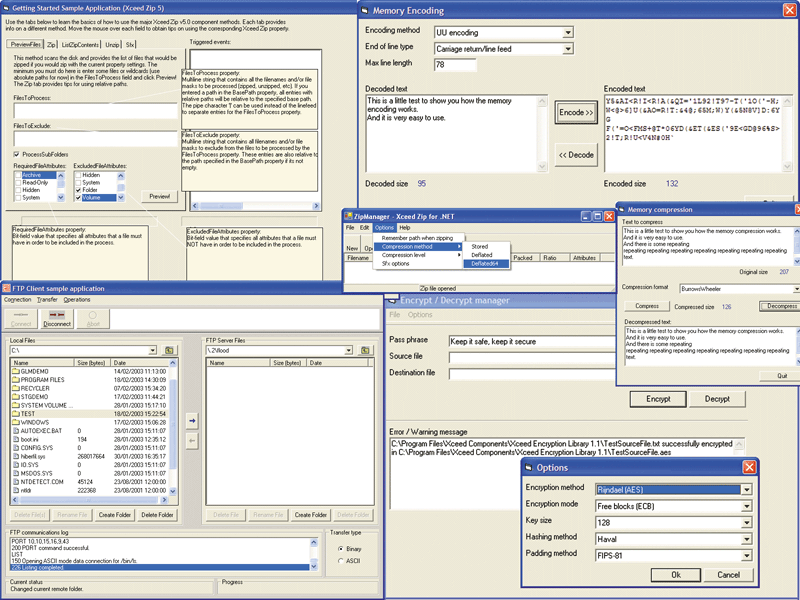
Task: Click the ntldr file icon
Action: 16,490
